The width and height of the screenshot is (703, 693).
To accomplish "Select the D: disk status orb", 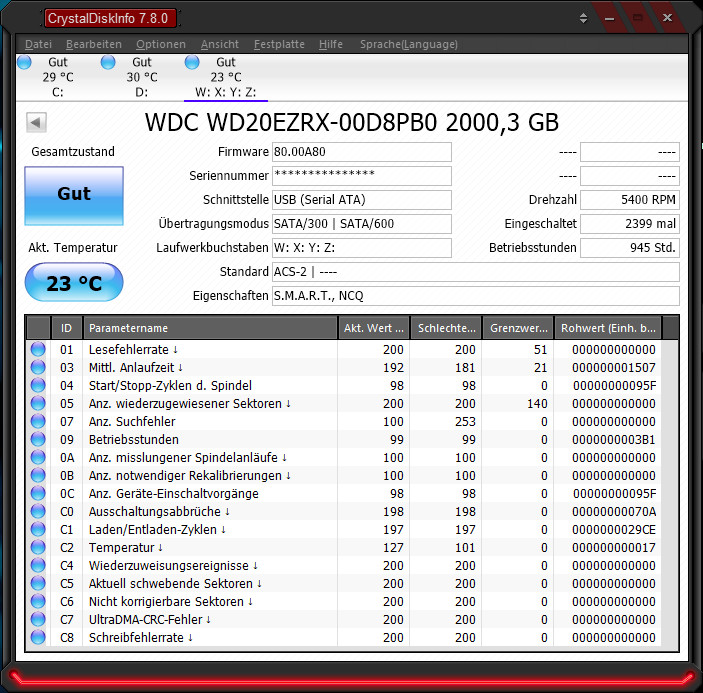I will click(108, 62).
